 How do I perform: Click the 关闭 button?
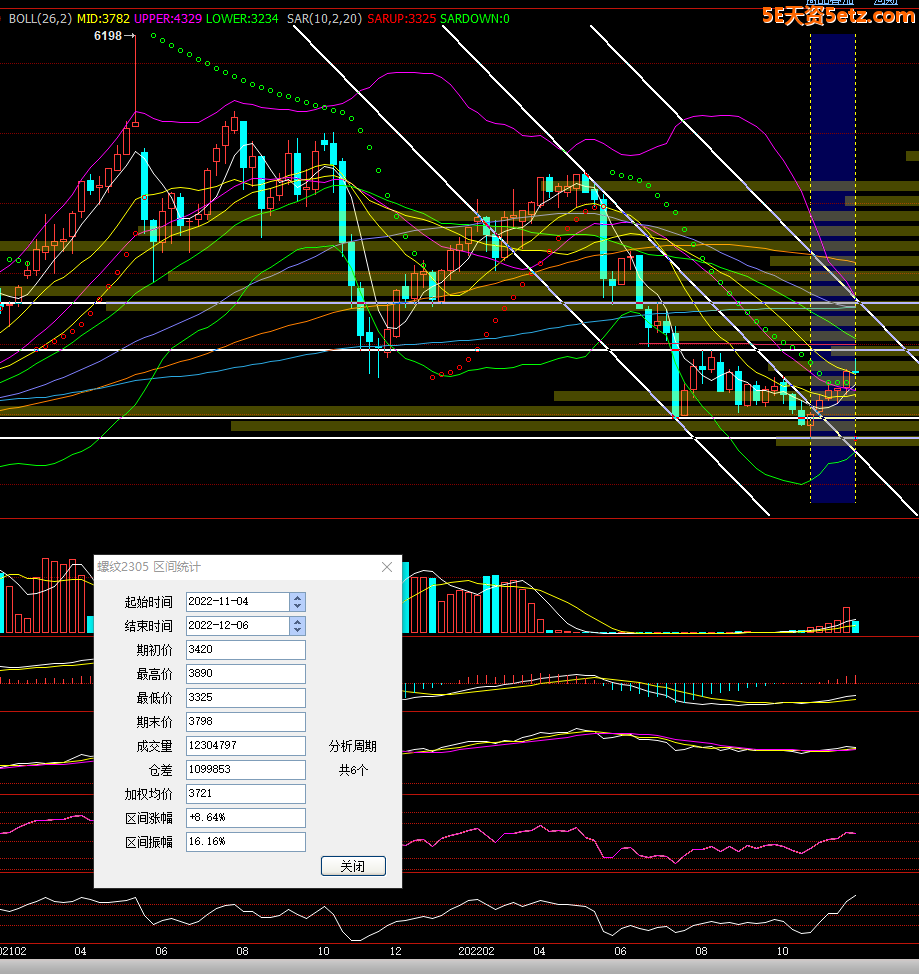[353, 866]
